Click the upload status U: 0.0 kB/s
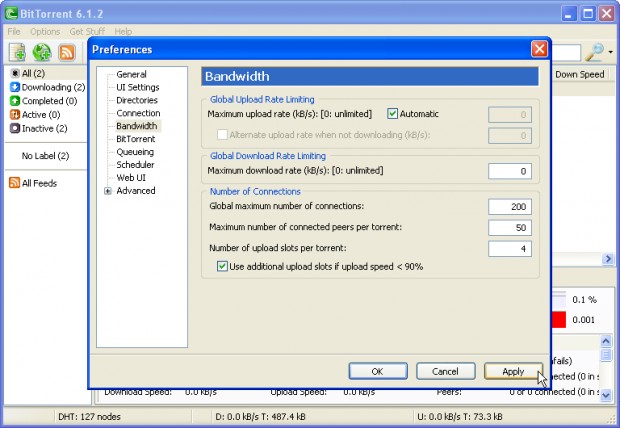 (460, 417)
